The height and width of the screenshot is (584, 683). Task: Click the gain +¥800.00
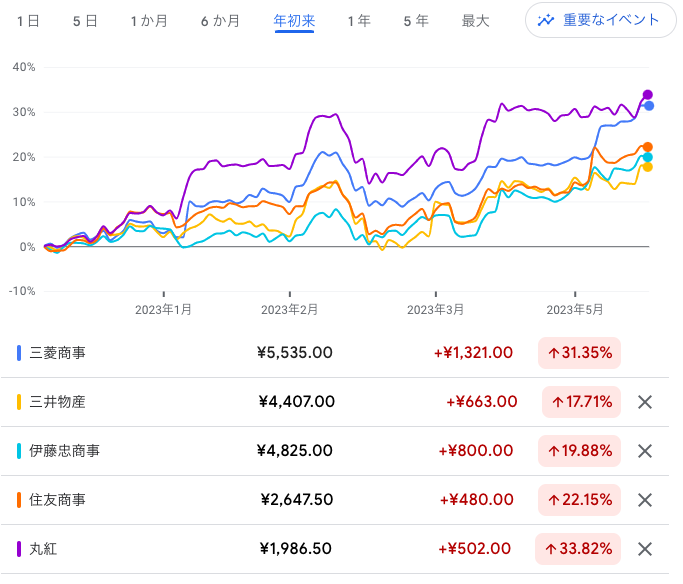pyautogui.click(x=476, y=451)
